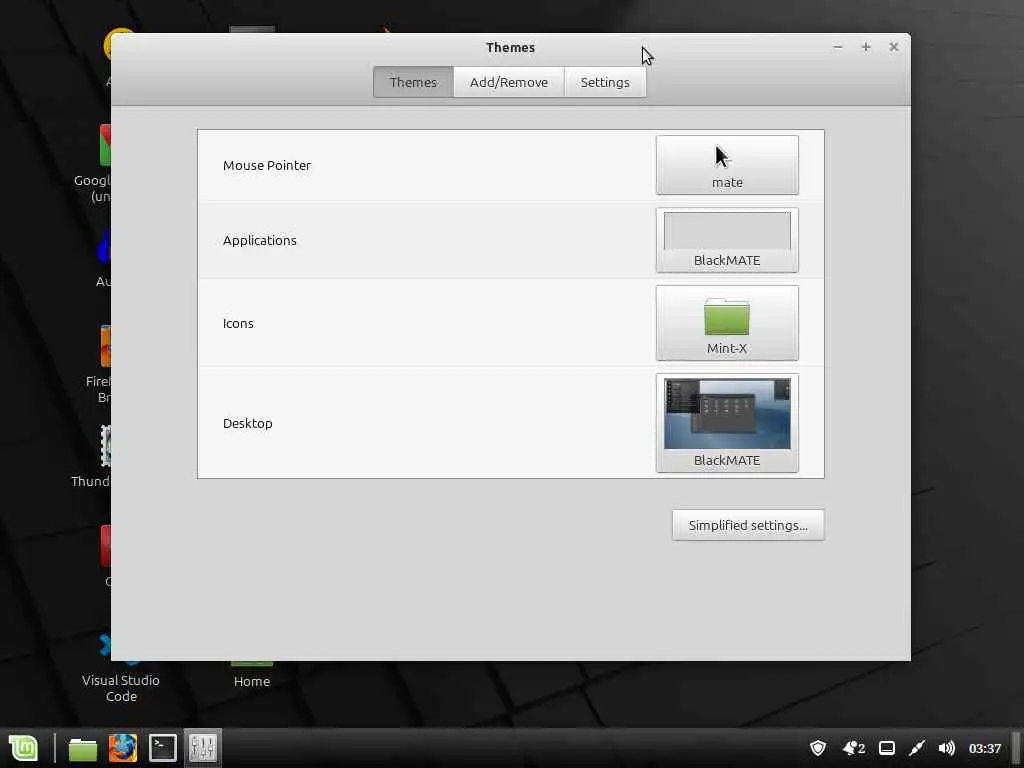
Task: Open the Linux Mint menu
Action: pyautogui.click(x=24, y=748)
